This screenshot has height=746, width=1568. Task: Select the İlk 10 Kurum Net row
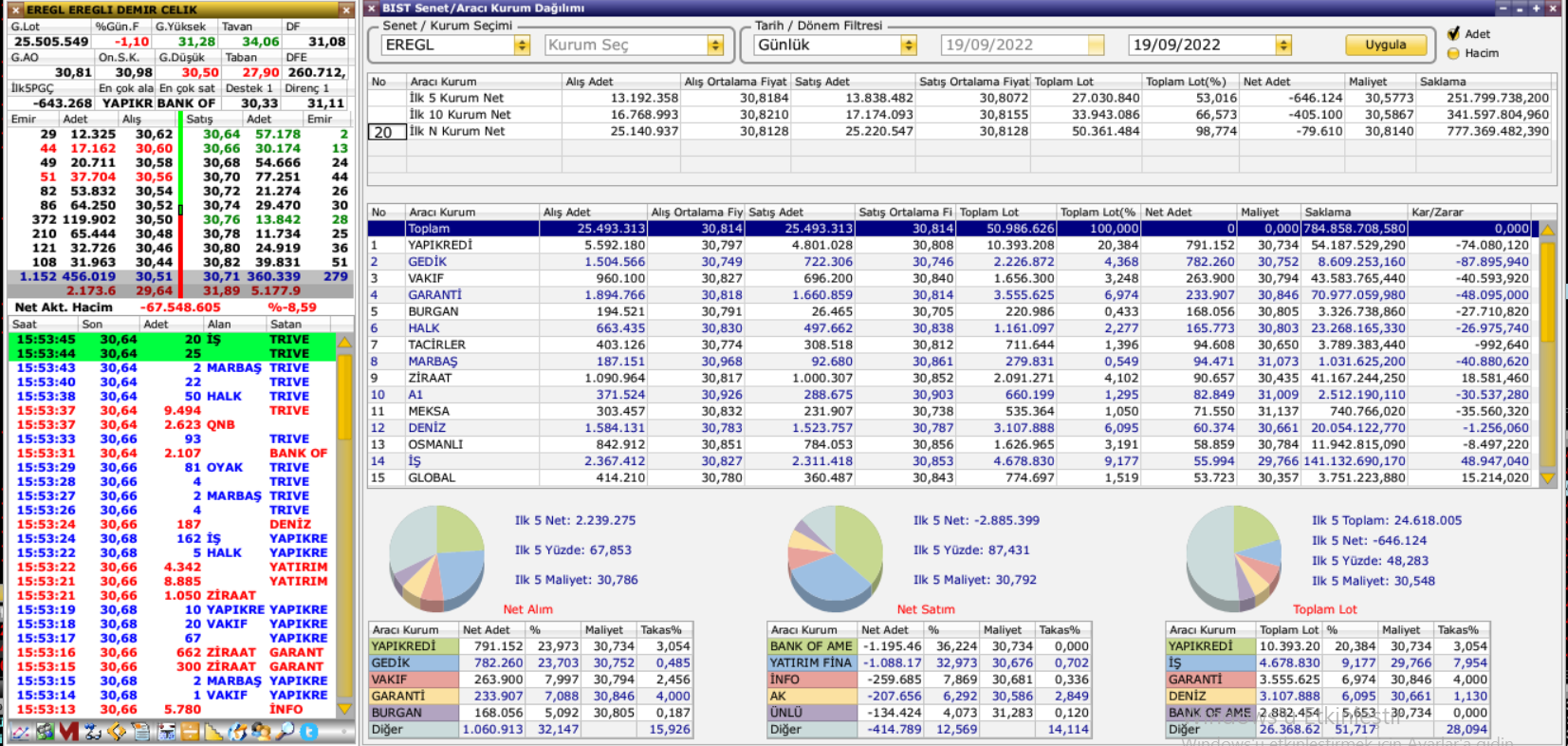[961, 115]
